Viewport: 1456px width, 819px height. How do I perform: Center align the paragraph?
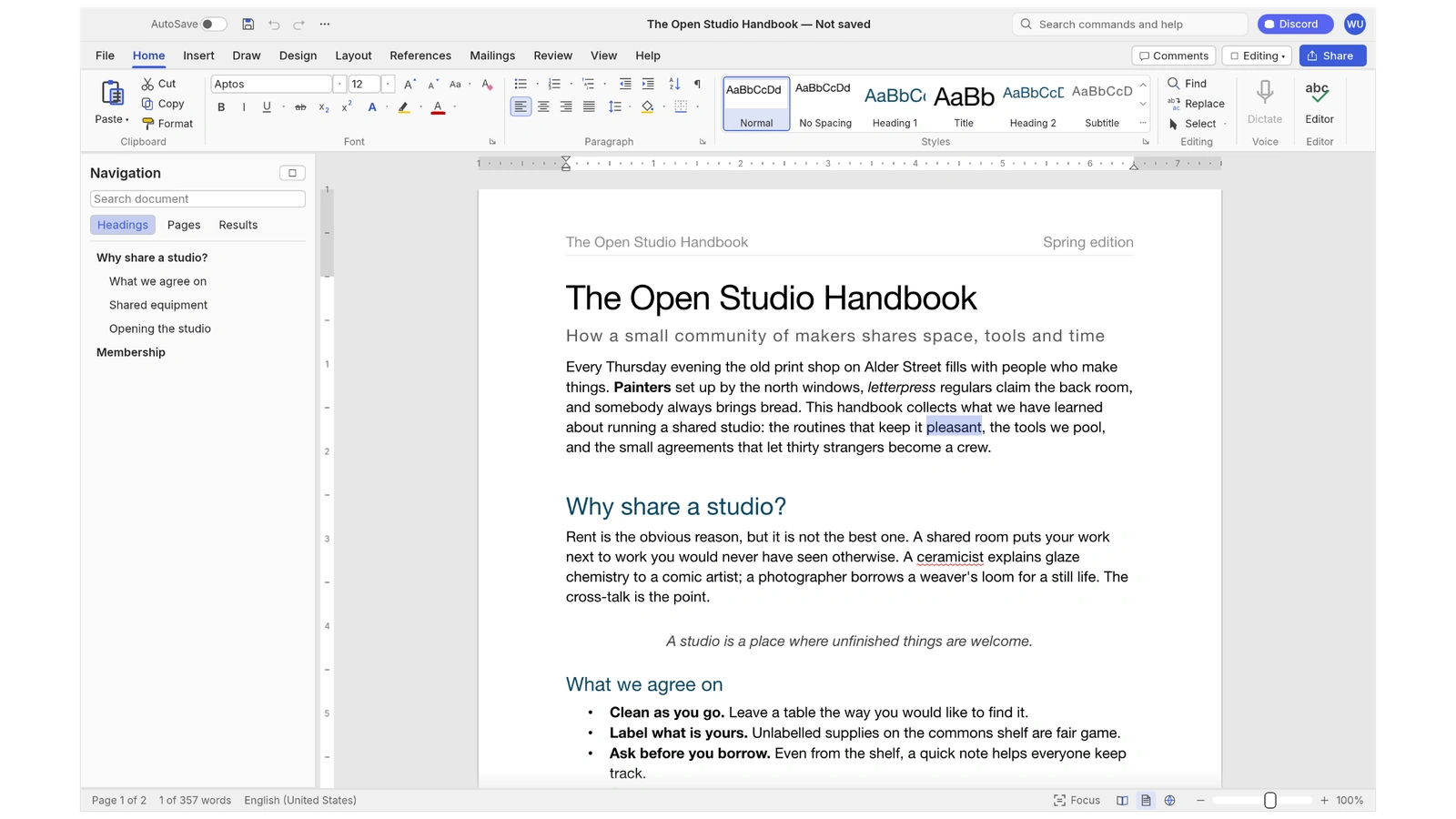(x=543, y=107)
